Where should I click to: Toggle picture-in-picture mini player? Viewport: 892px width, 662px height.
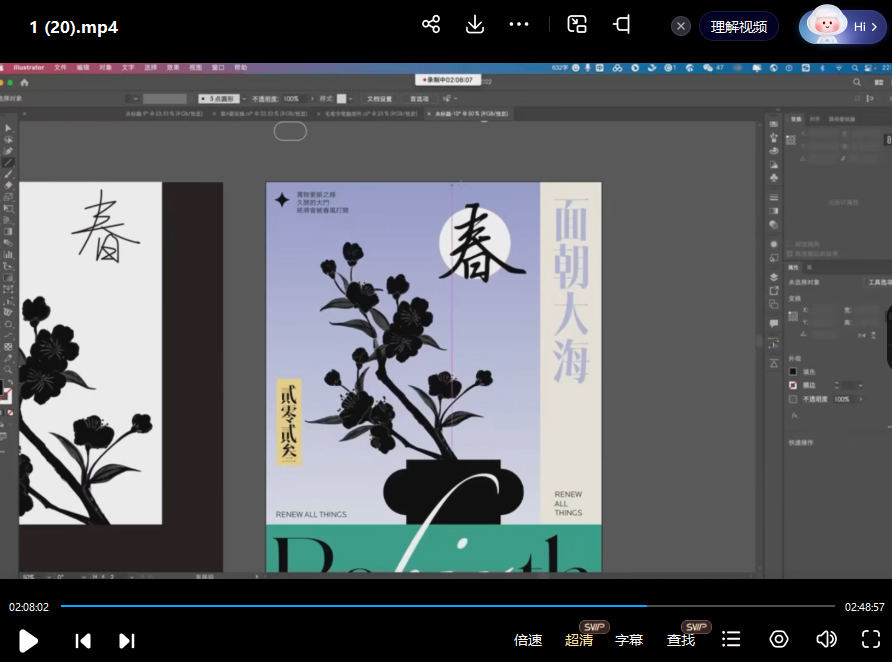(x=577, y=25)
